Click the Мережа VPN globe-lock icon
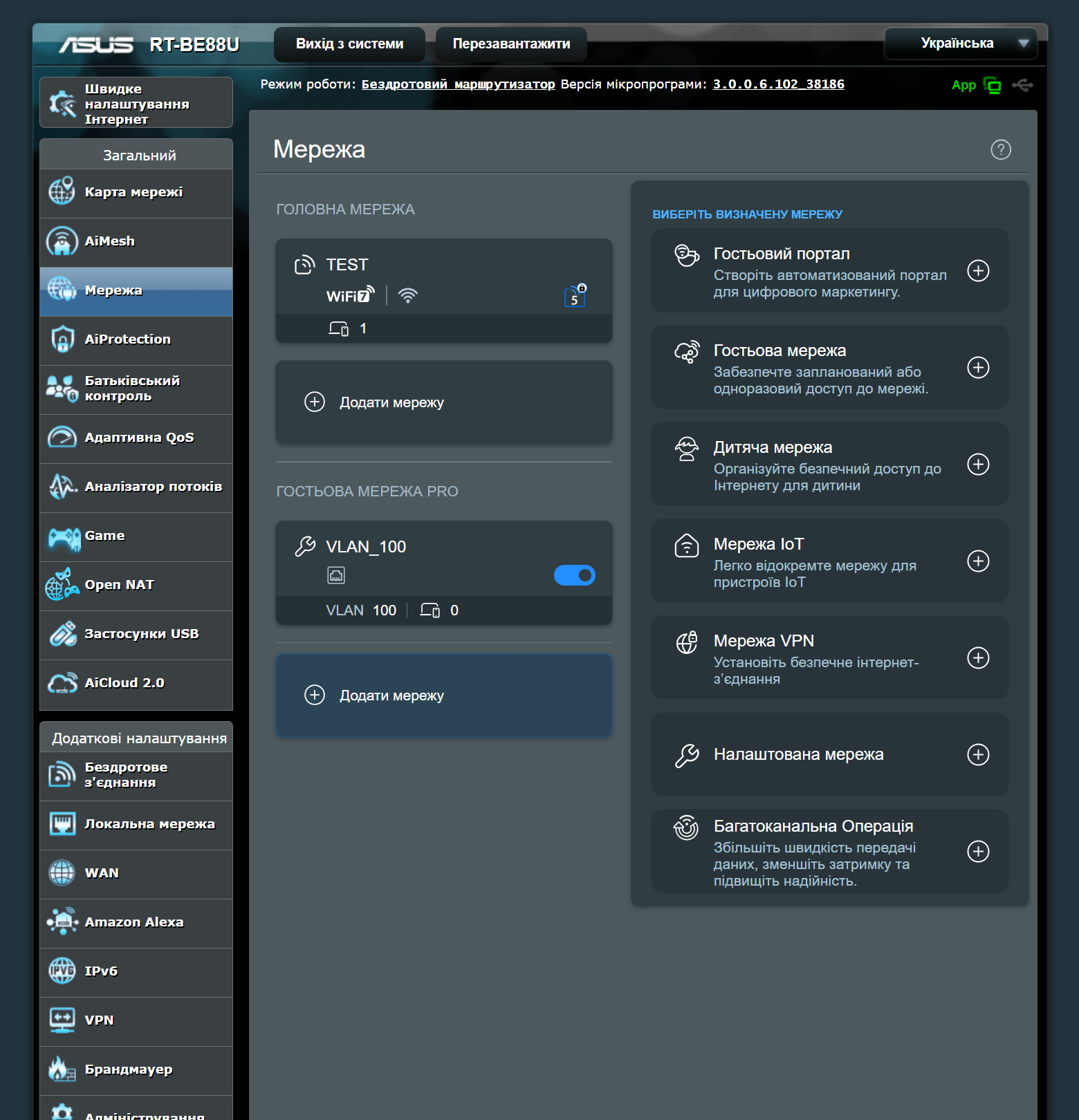This screenshot has height=1120, width=1079. [x=687, y=642]
